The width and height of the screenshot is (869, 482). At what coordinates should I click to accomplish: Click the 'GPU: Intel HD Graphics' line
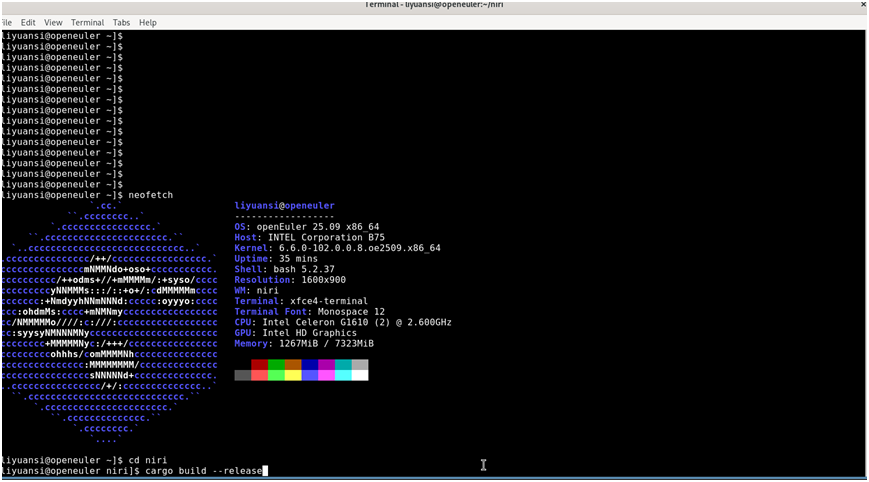[295, 333]
